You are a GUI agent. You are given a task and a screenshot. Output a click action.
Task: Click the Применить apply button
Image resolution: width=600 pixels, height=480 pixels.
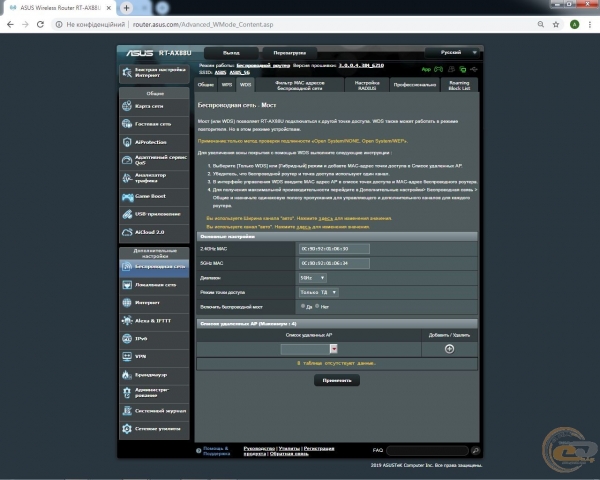point(337,380)
